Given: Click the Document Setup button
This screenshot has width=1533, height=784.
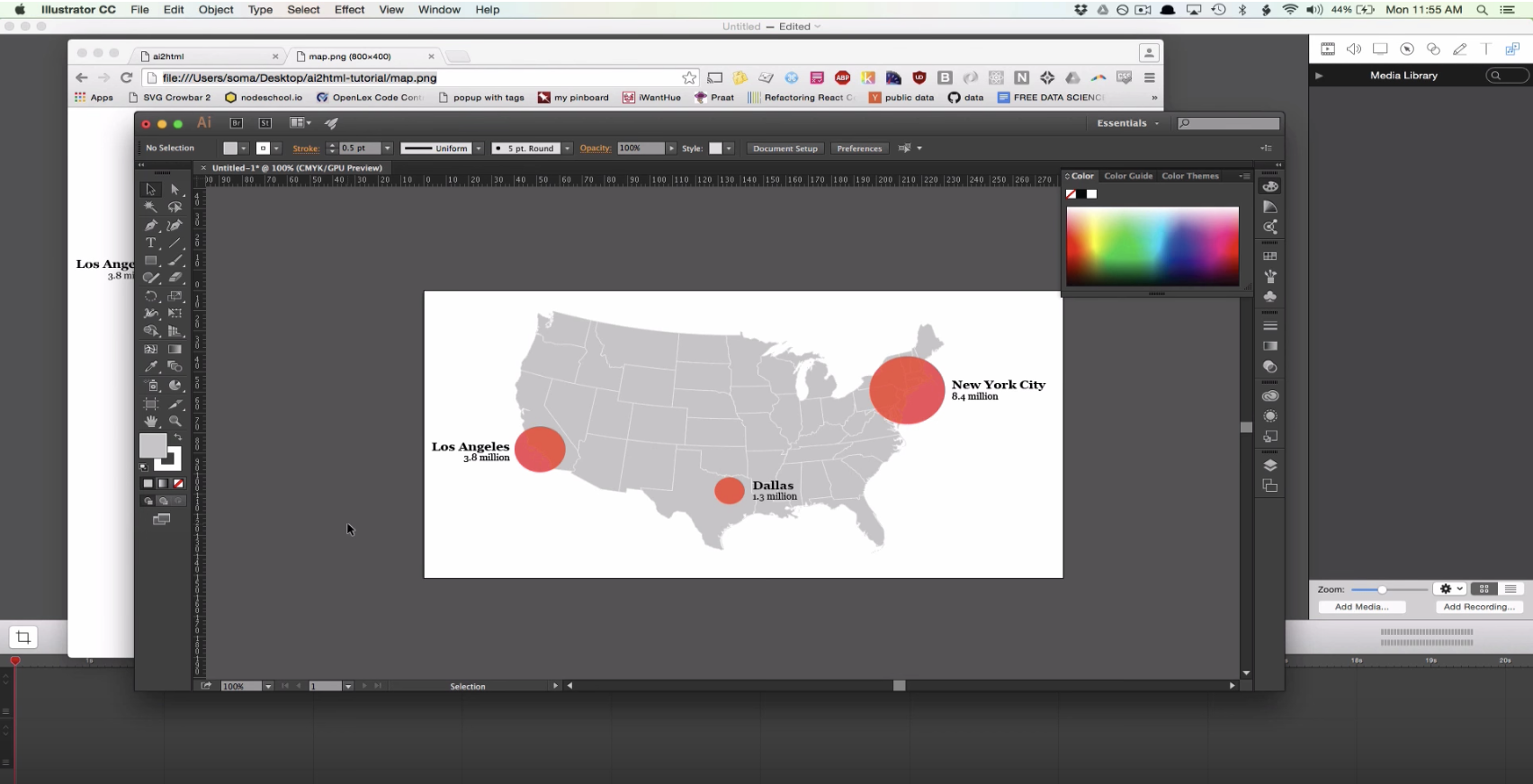Looking at the screenshot, I should point(785,148).
